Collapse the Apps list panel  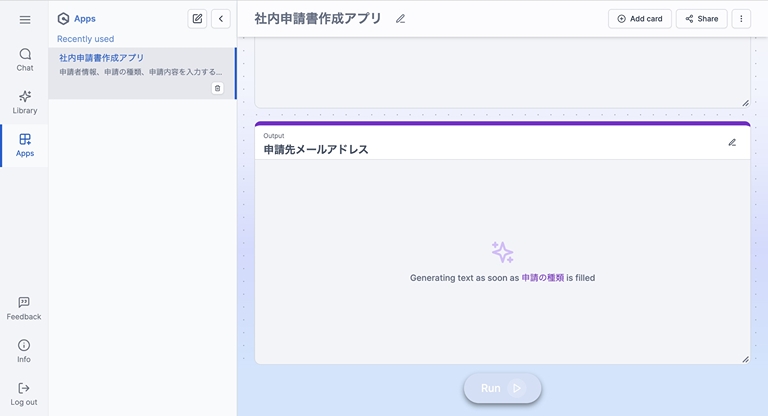point(221,19)
